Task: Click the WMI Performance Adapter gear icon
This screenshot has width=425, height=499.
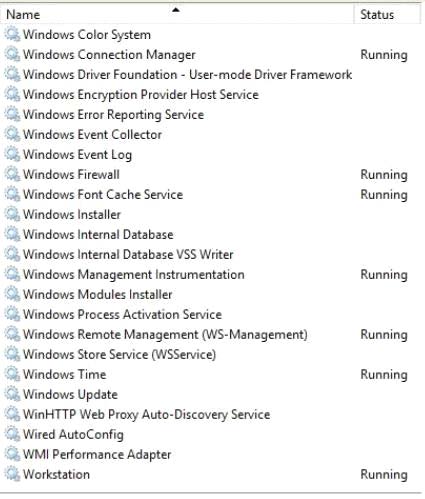Action: tap(12, 454)
